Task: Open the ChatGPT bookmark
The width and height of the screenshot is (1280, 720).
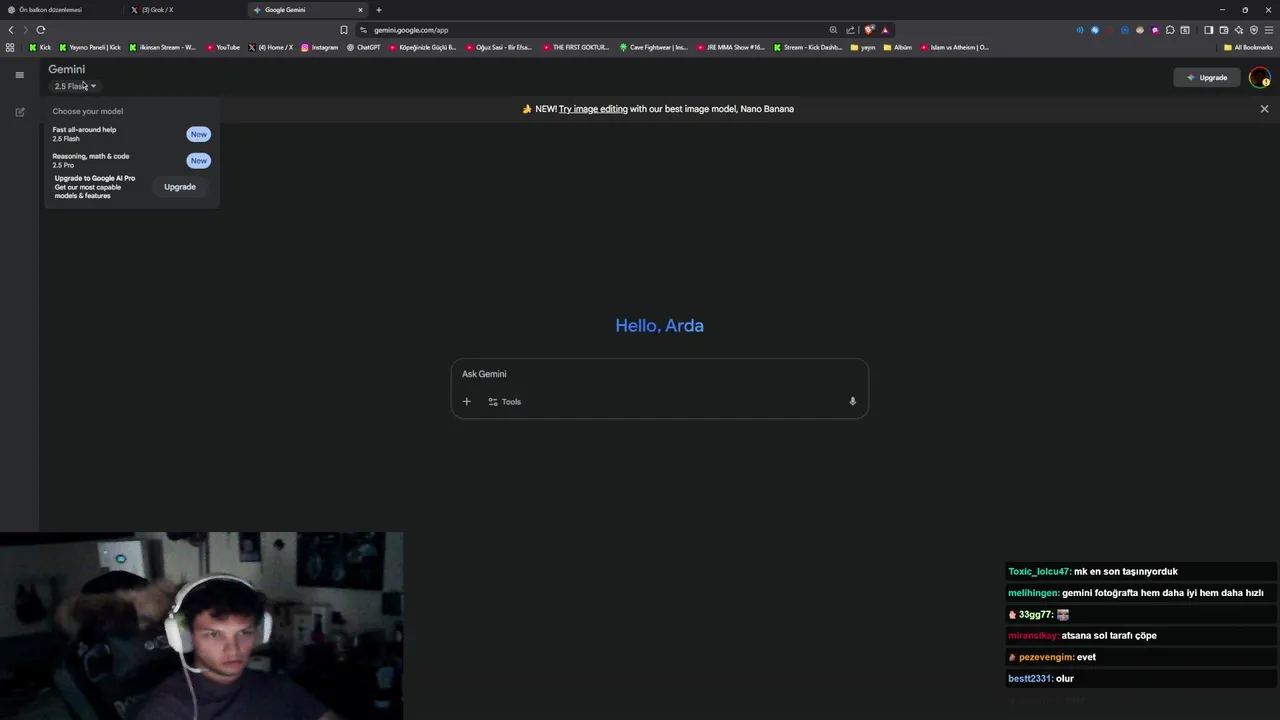Action: (x=363, y=47)
